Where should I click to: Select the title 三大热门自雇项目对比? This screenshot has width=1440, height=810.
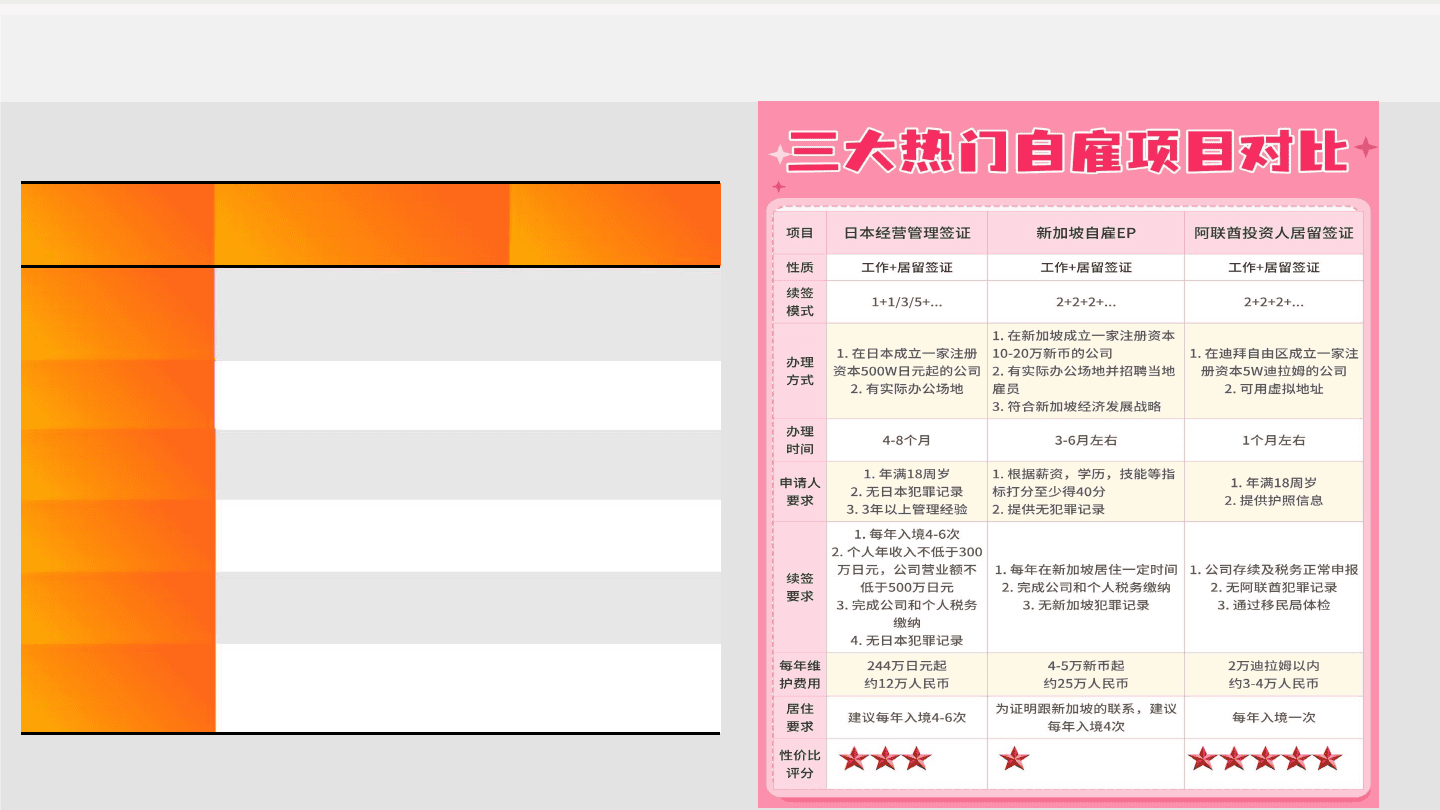[1068, 153]
